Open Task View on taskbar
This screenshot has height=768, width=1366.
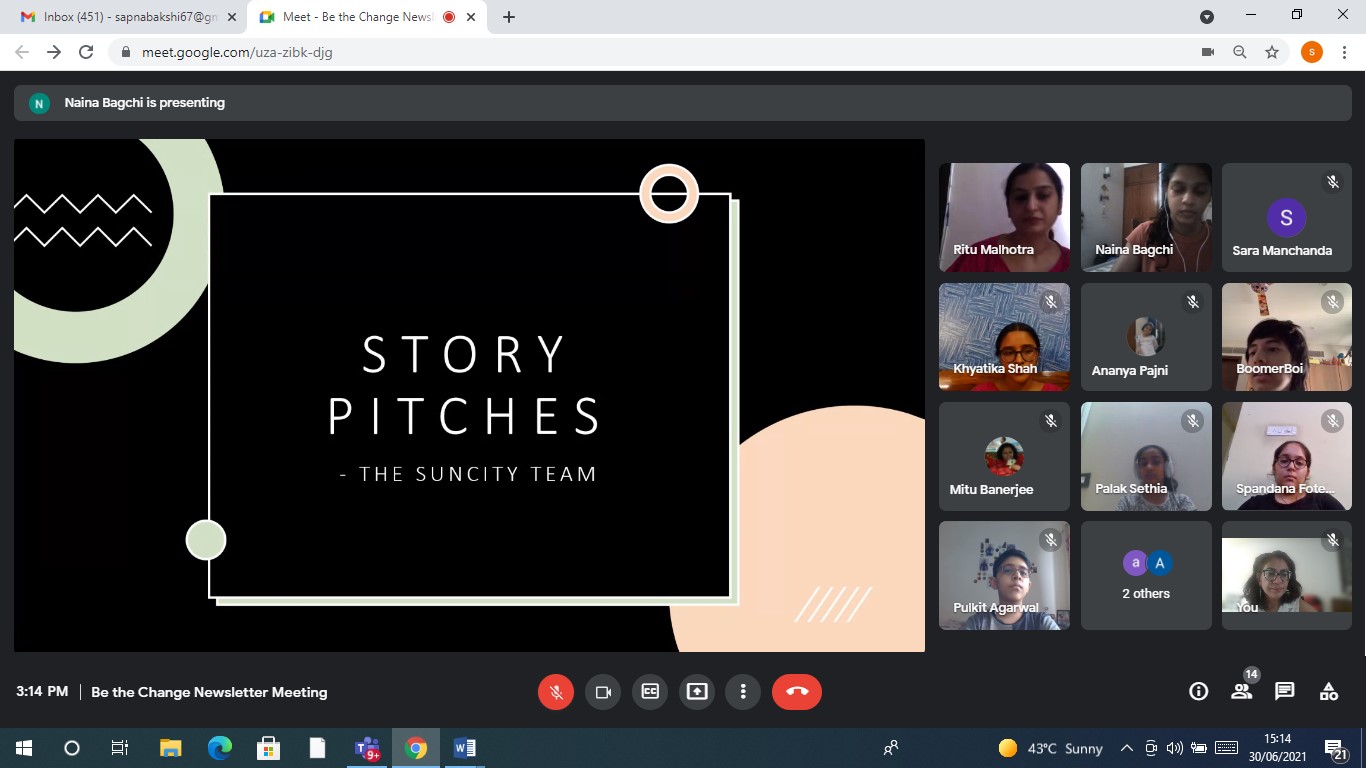120,748
